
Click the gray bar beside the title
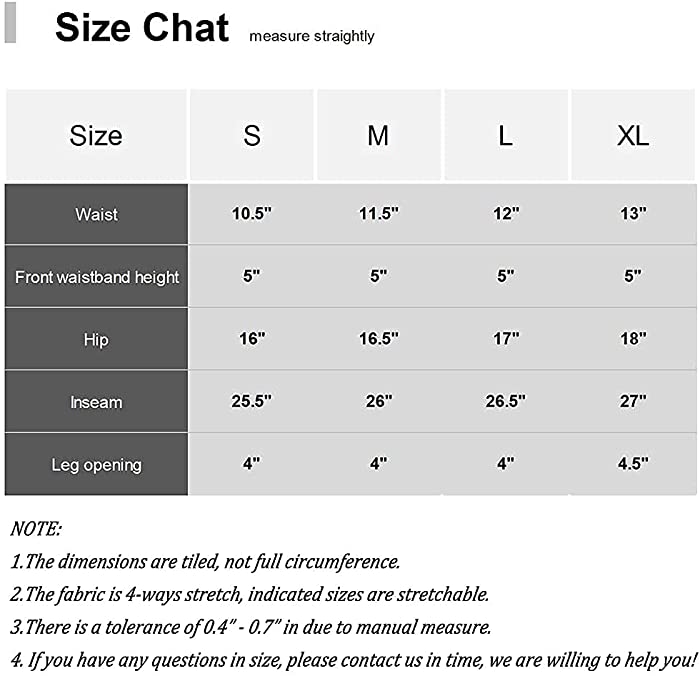click(x=10, y=22)
